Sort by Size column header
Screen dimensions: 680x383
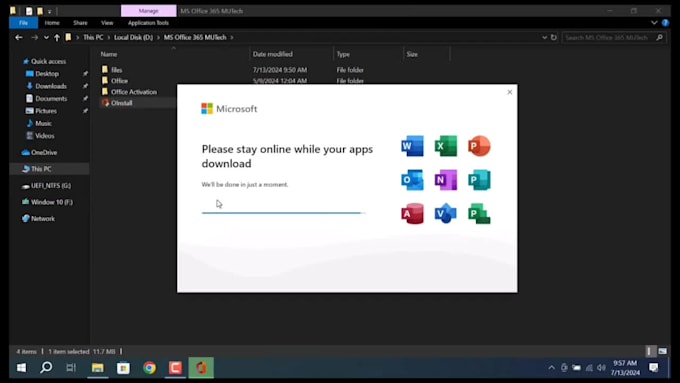coord(412,54)
